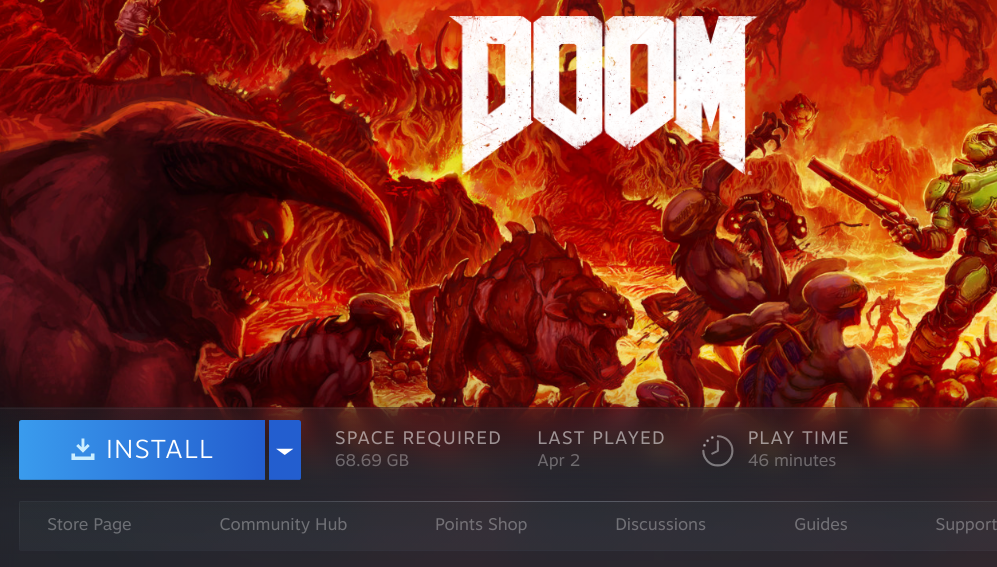Click the LAST PLAYED label

pos(601,438)
